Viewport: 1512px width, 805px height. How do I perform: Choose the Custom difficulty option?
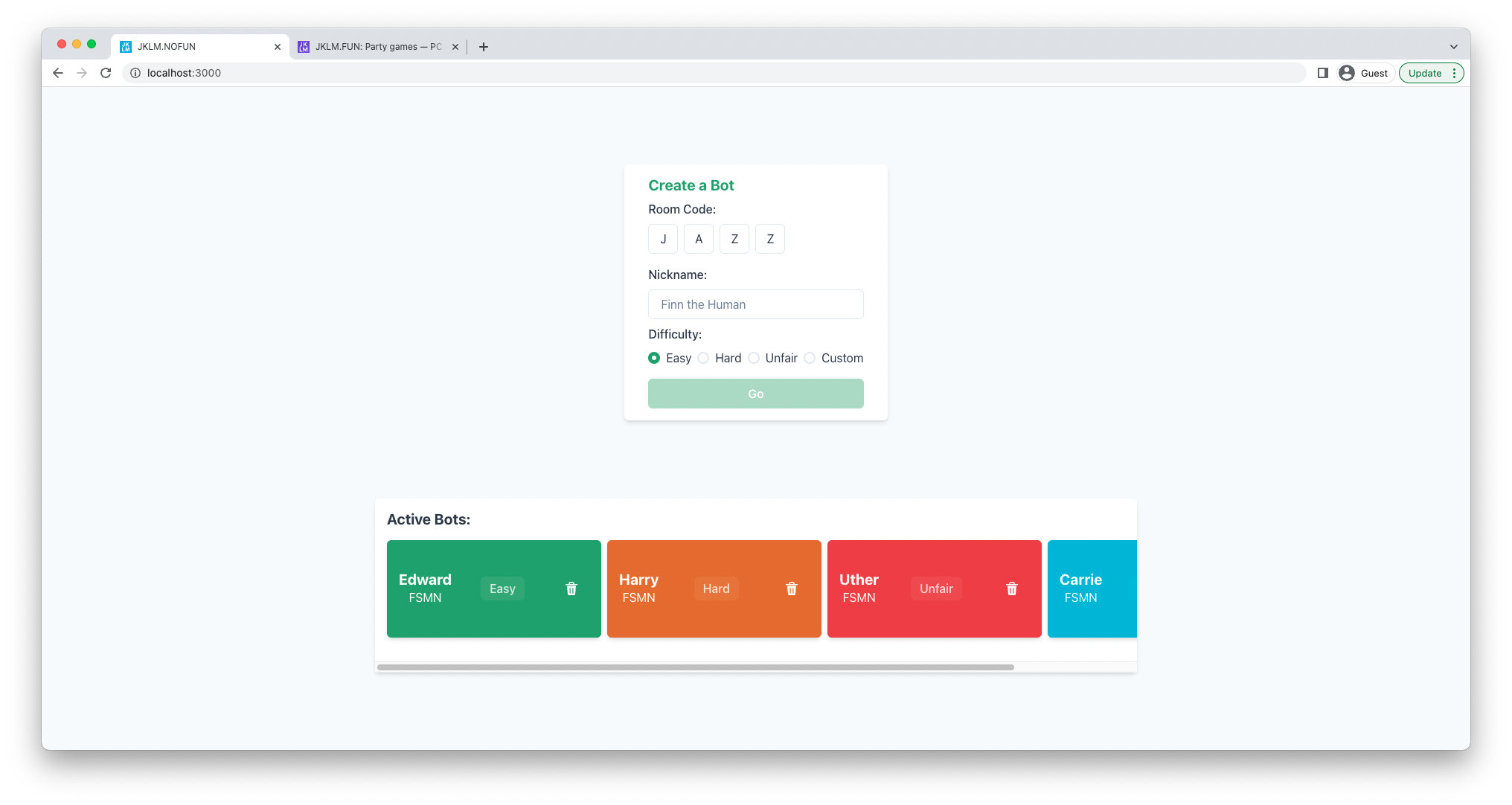point(810,358)
